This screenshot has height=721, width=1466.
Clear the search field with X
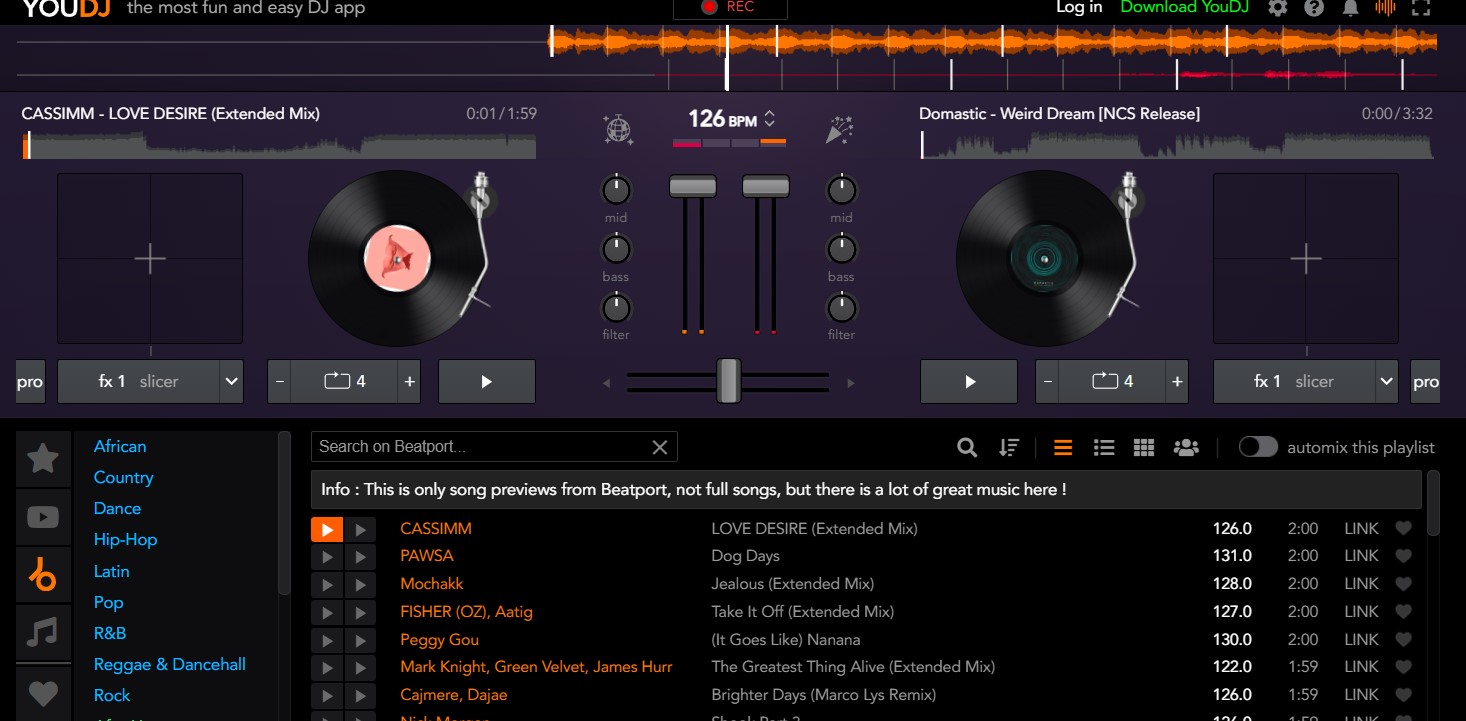click(660, 447)
